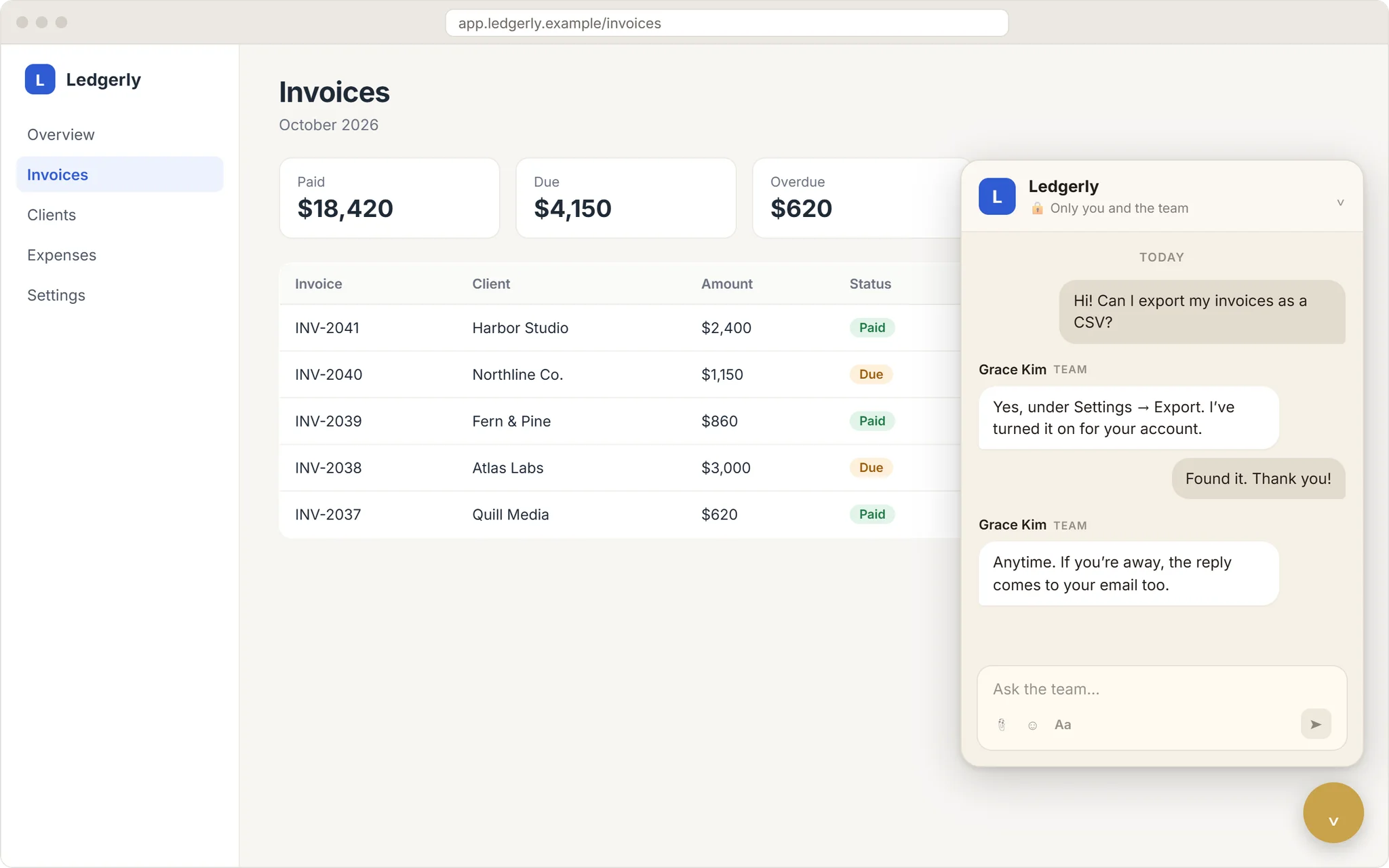Open invoice INV-2041
Viewport: 1389px width, 868px height.
(327, 328)
